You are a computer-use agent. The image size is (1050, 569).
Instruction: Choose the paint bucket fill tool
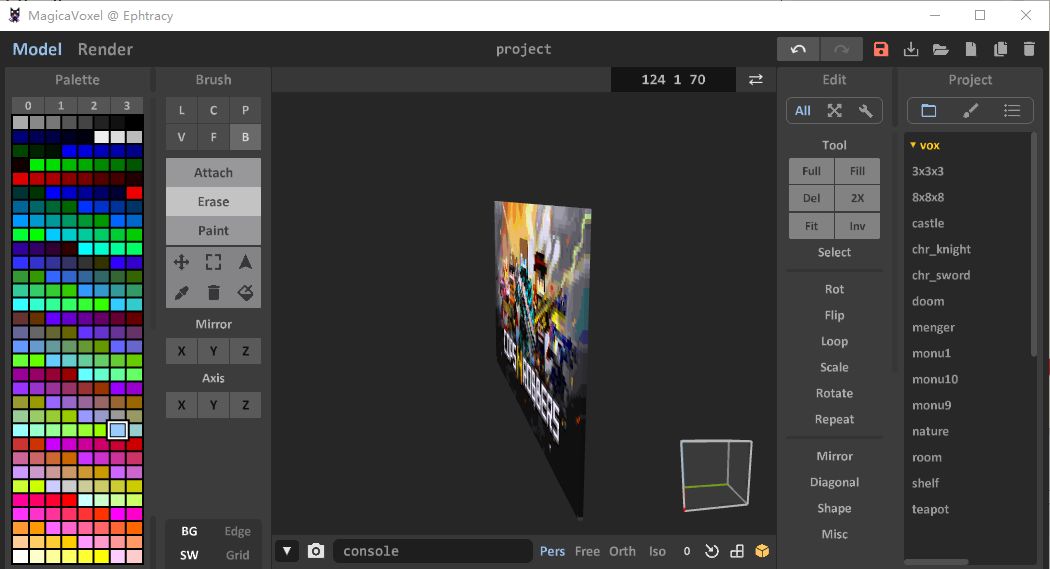(x=245, y=292)
